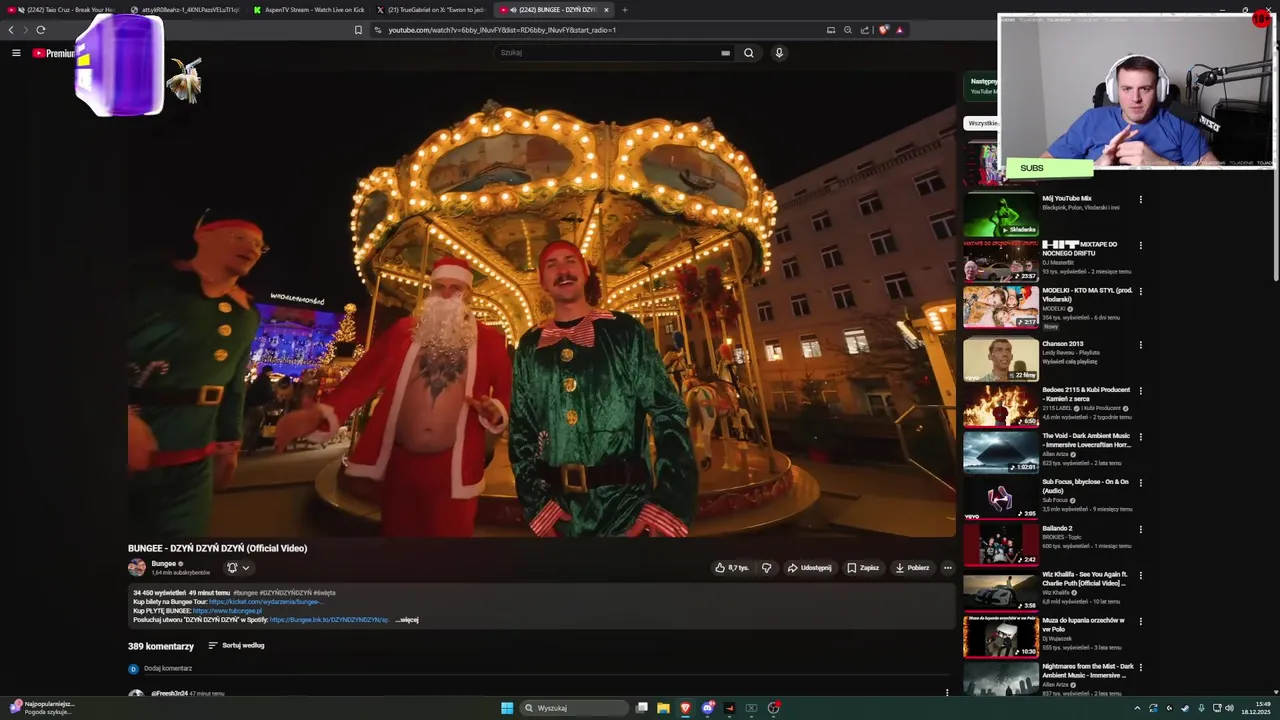Open options for the @Freesh3n24 comment

pyautogui.click(x=947, y=692)
